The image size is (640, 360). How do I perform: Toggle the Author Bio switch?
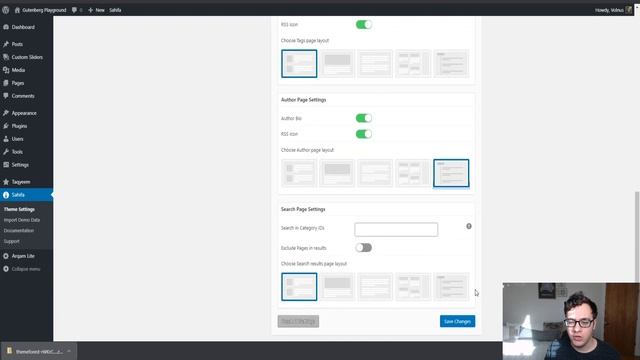tap(364, 118)
